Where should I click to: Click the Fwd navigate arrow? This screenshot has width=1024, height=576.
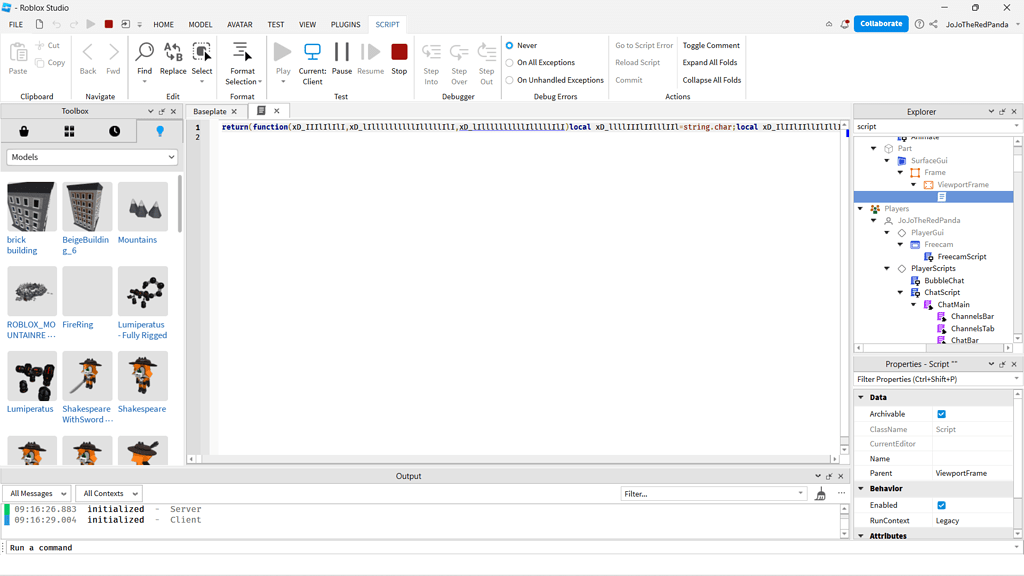click(113, 52)
